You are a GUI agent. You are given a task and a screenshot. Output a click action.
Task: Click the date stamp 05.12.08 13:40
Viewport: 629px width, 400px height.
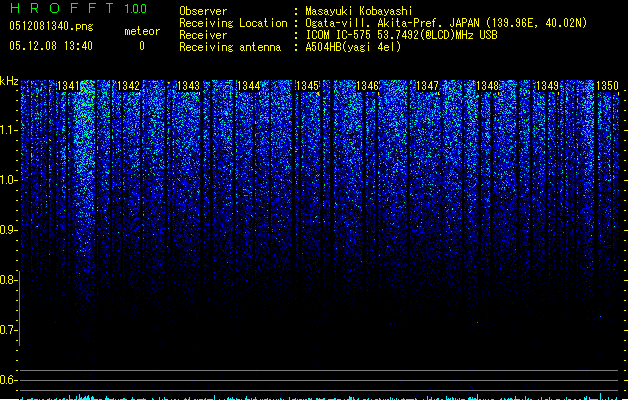tap(51, 46)
